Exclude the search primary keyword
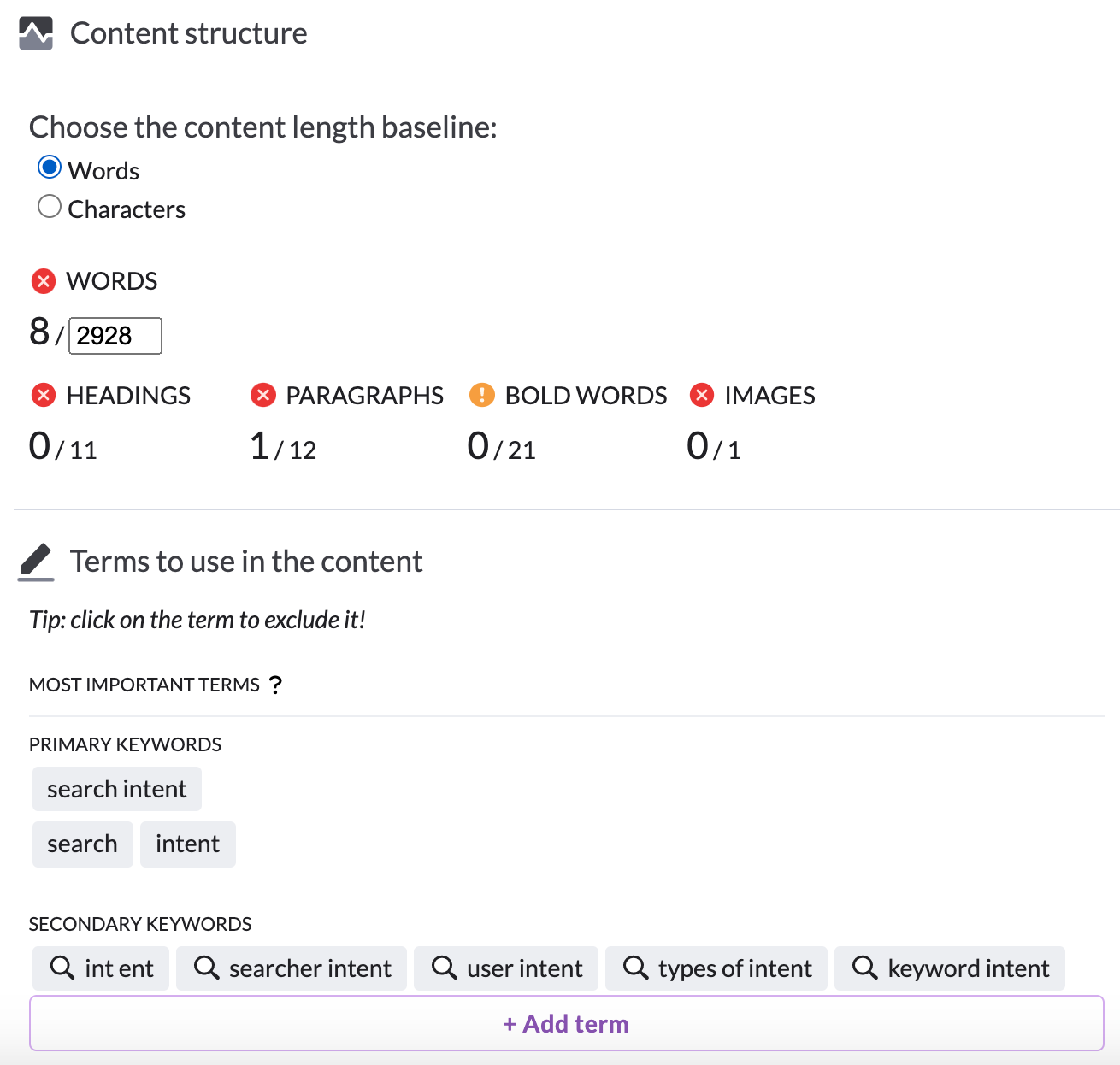This screenshot has width=1120, height=1065. (x=82, y=844)
